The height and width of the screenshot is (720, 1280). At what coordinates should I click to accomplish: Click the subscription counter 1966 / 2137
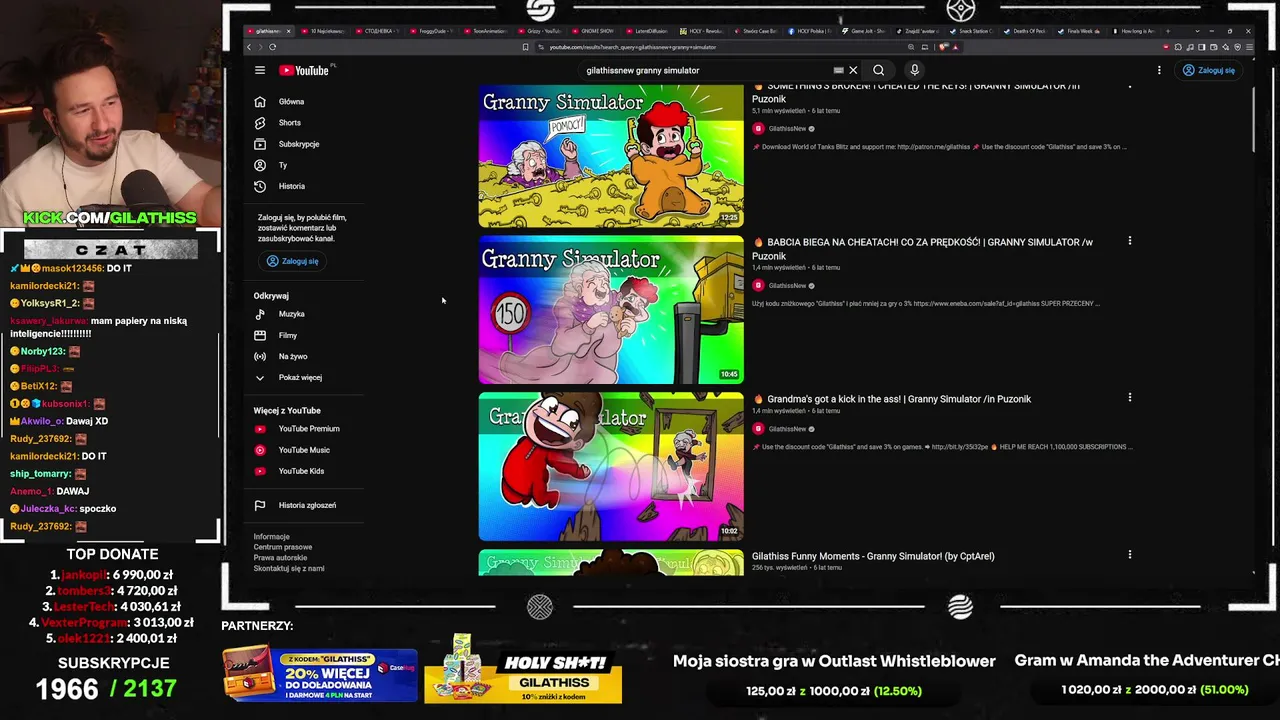(106, 688)
